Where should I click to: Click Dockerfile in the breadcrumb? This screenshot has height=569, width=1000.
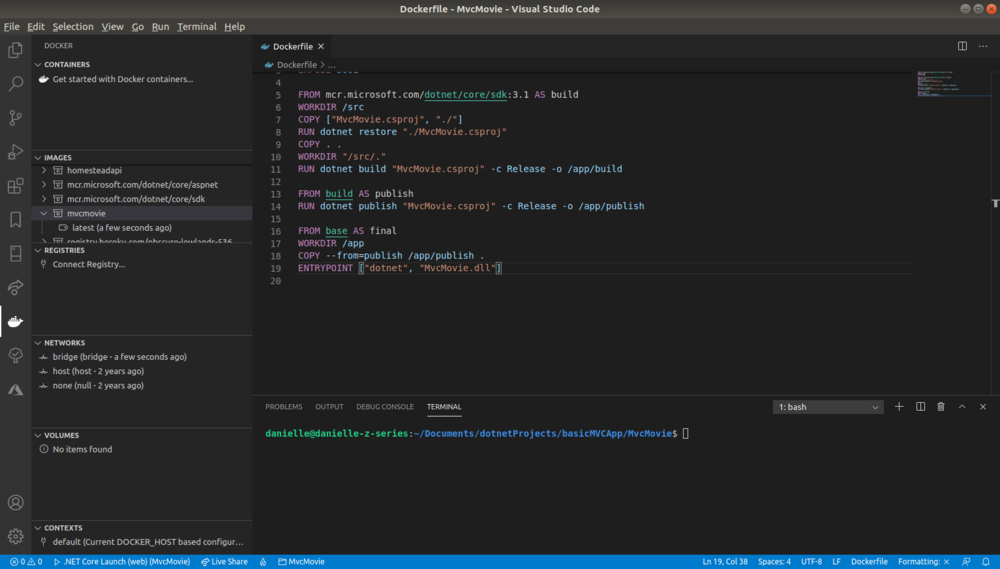[297, 64]
